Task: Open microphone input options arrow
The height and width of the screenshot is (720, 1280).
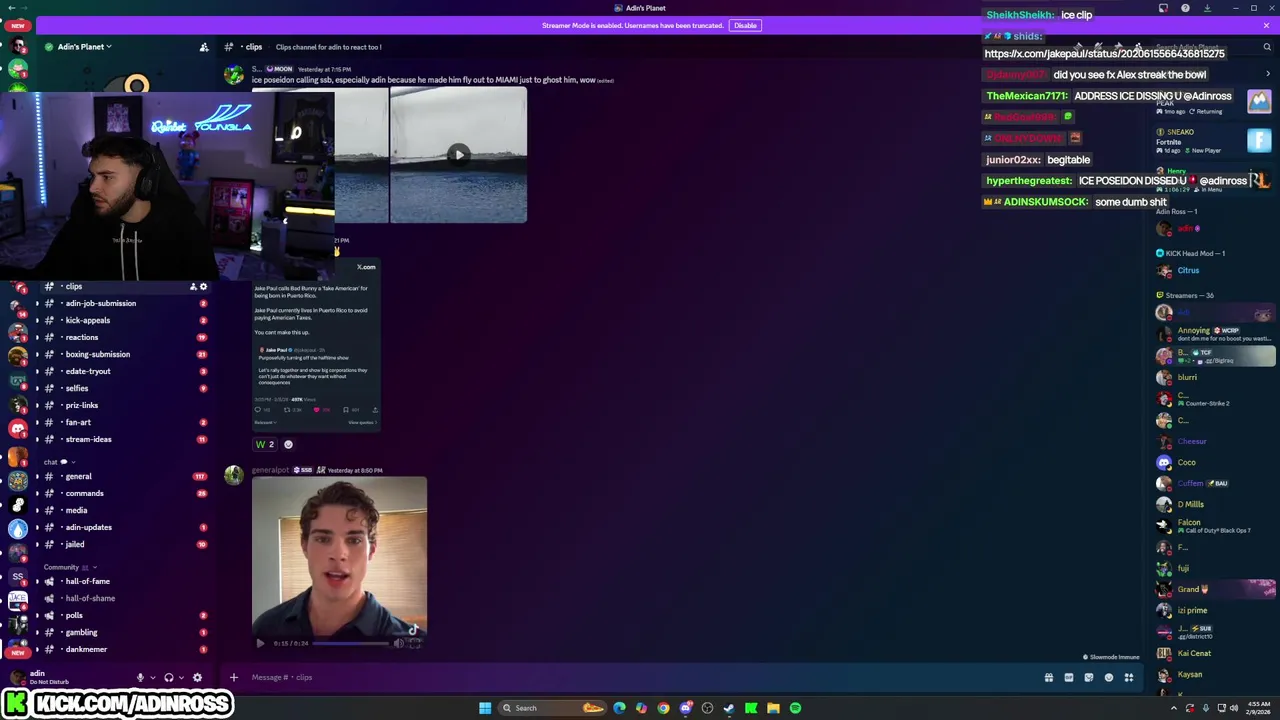Action: click(x=153, y=677)
